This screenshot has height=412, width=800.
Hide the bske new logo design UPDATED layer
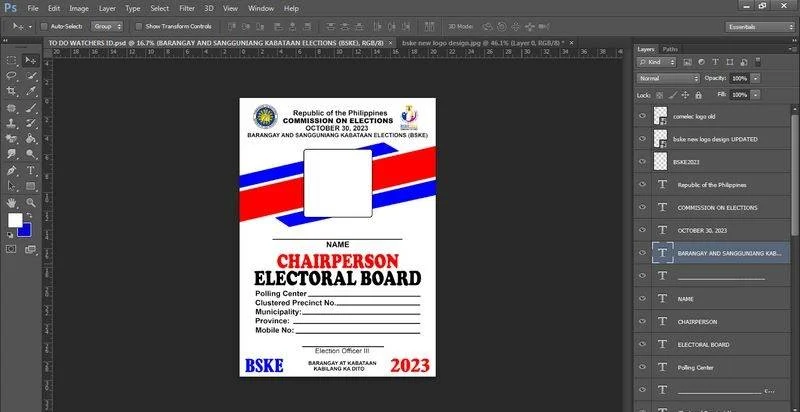tap(642, 139)
